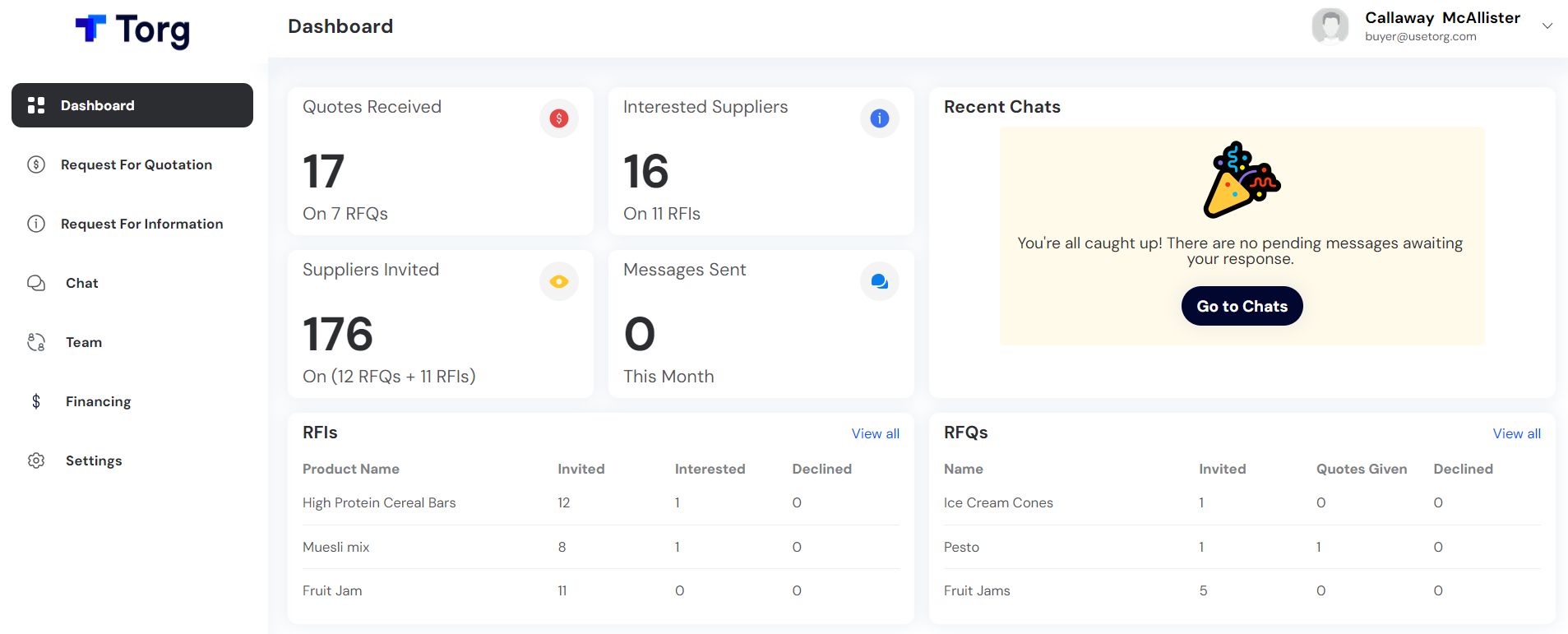
Task: Select Chat in the sidebar
Action: click(81, 283)
